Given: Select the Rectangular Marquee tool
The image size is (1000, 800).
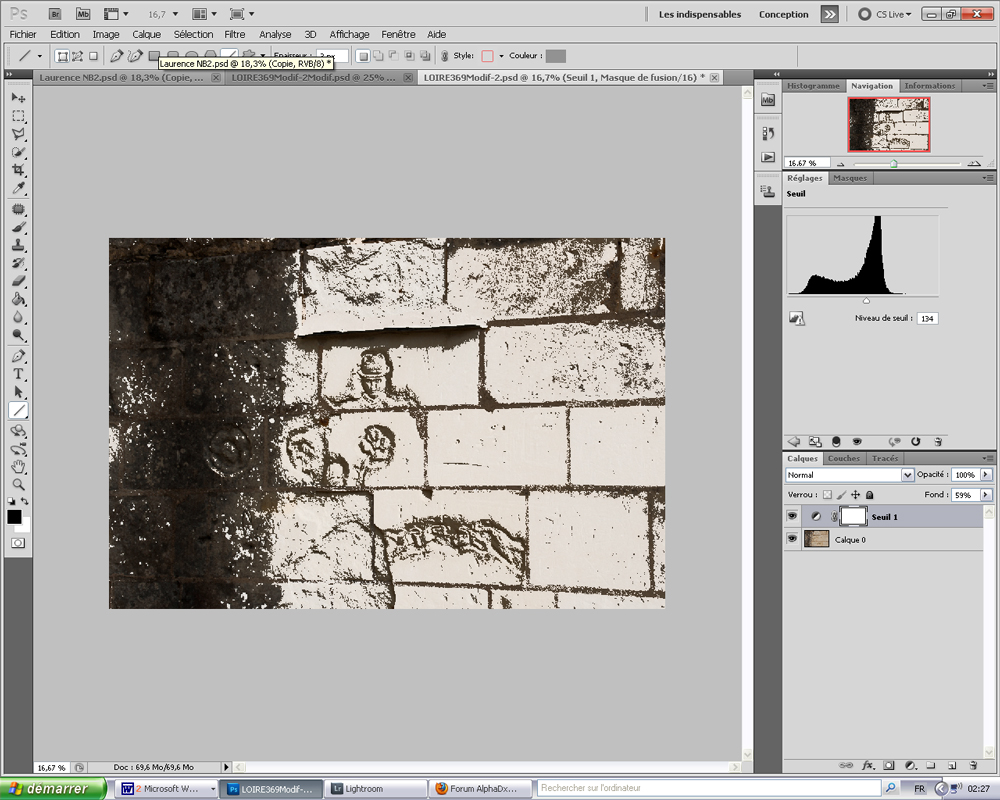Looking at the screenshot, I should (x=18, y=116).
